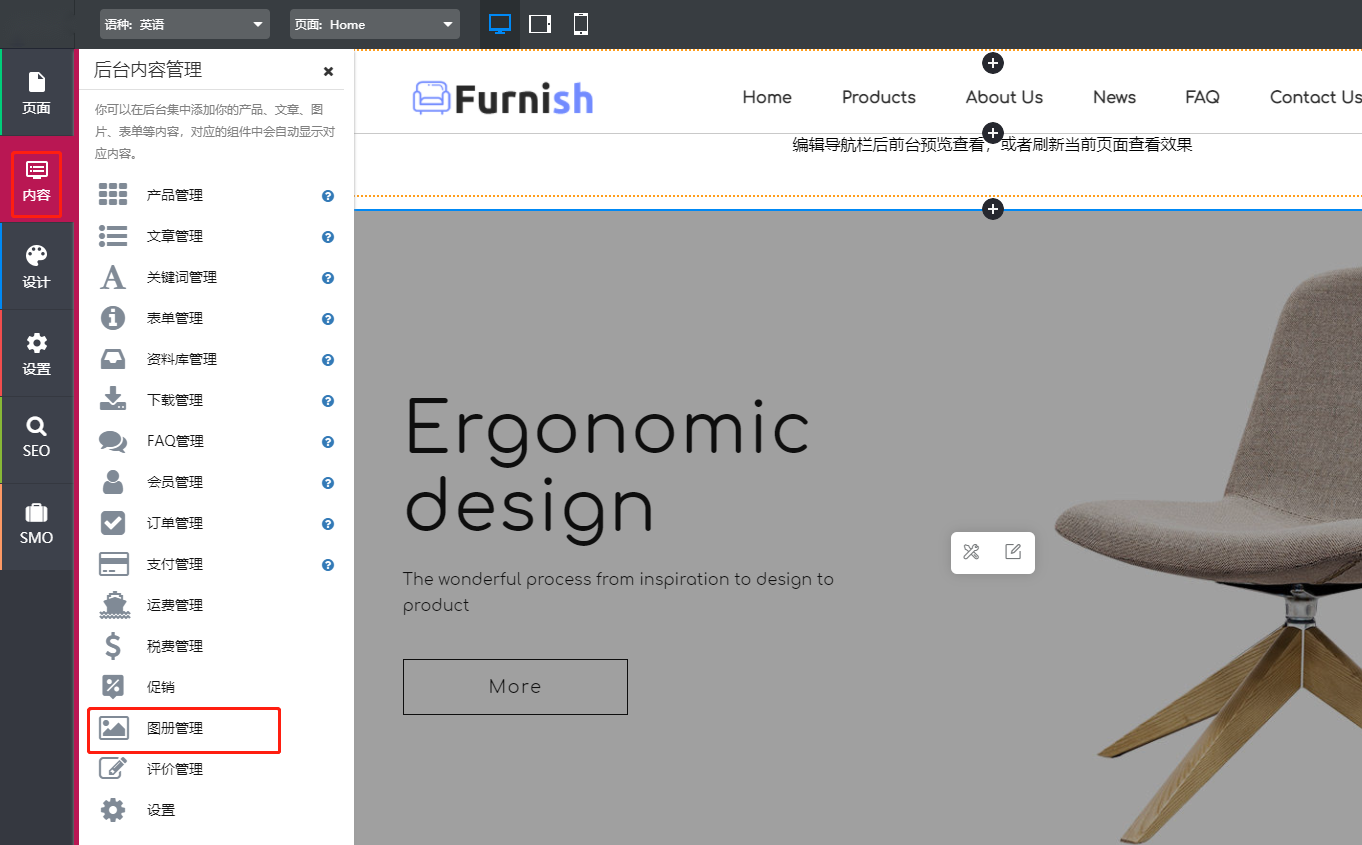
Task: Expand the 语种 language dropdown
Action: click(x=185, y=24)
